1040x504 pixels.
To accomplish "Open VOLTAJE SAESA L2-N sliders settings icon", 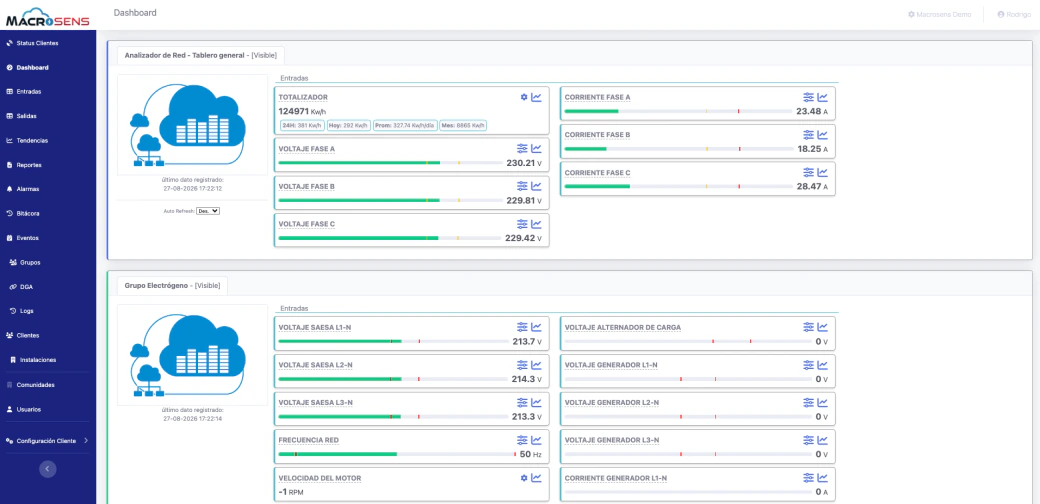I will (522, 365).
